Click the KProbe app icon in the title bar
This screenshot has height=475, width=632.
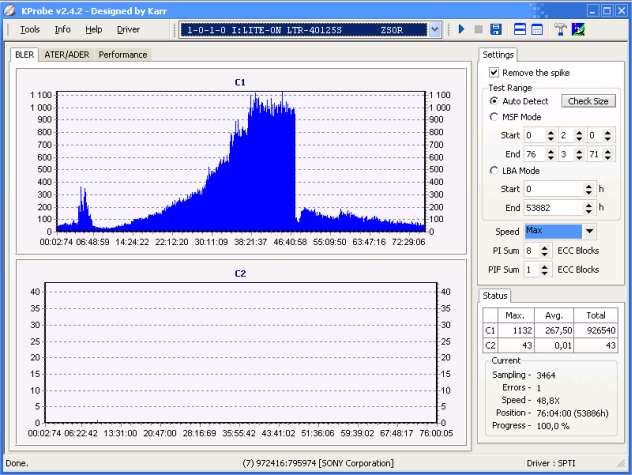[x=9, y=10]
